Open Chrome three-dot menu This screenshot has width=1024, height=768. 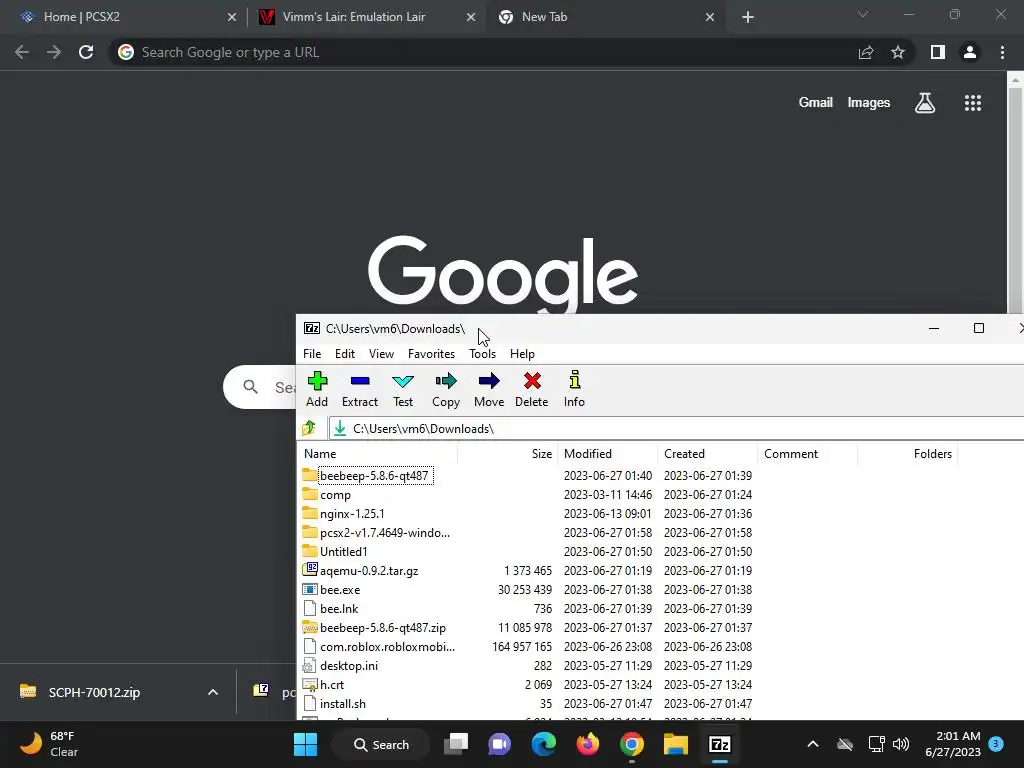click(1002, 52)
